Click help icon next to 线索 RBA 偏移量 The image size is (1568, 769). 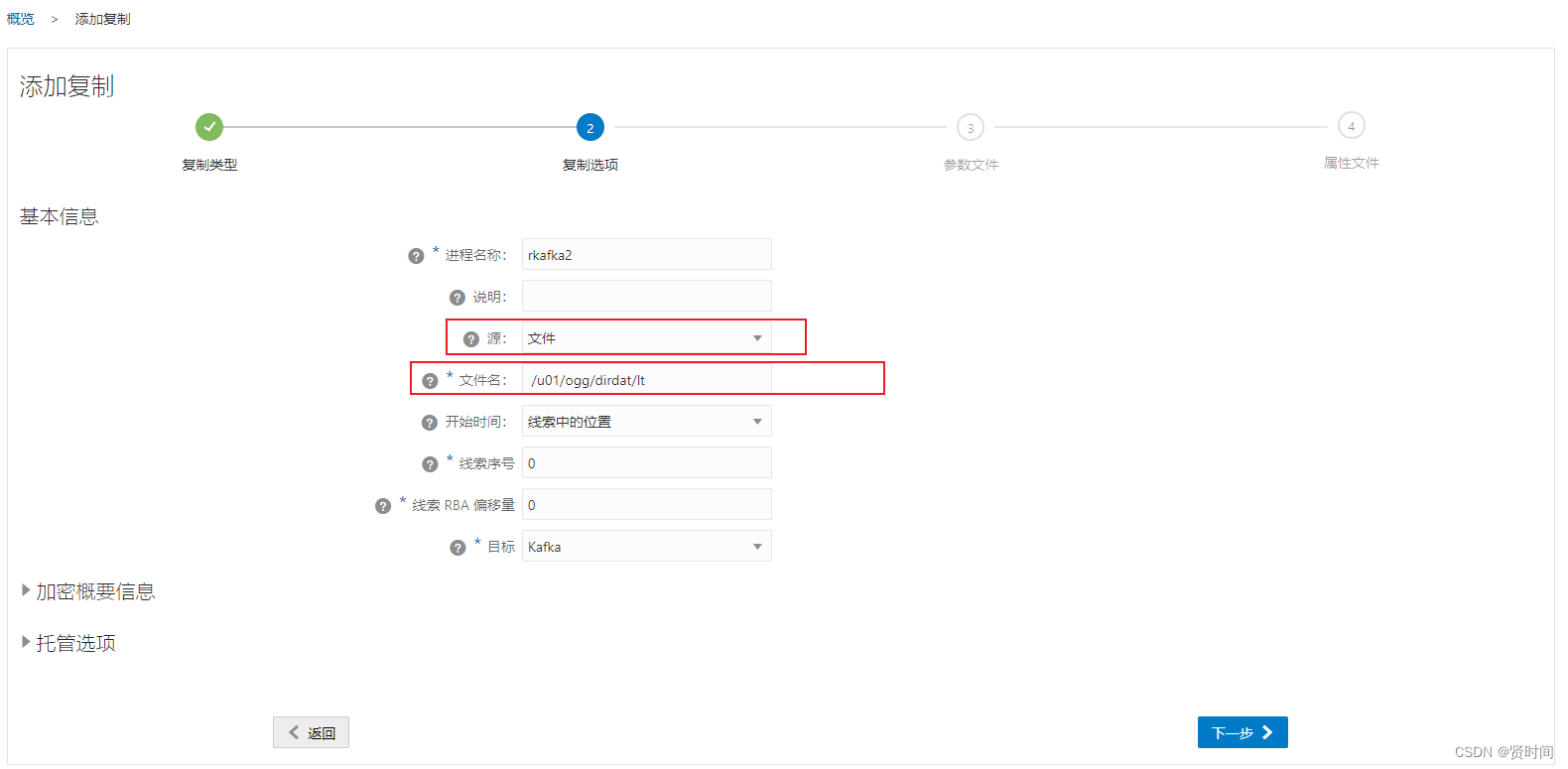tap(383, 506)
